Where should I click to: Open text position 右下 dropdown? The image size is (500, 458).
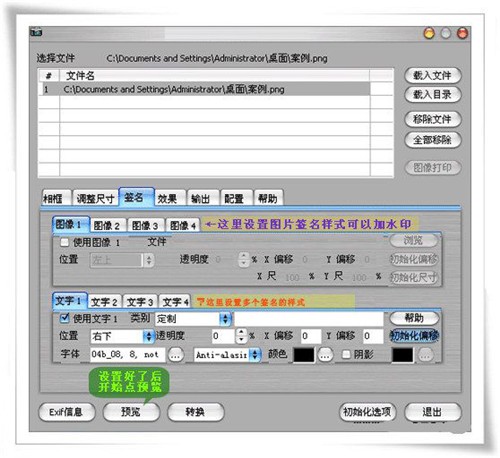tap(122, 336)
